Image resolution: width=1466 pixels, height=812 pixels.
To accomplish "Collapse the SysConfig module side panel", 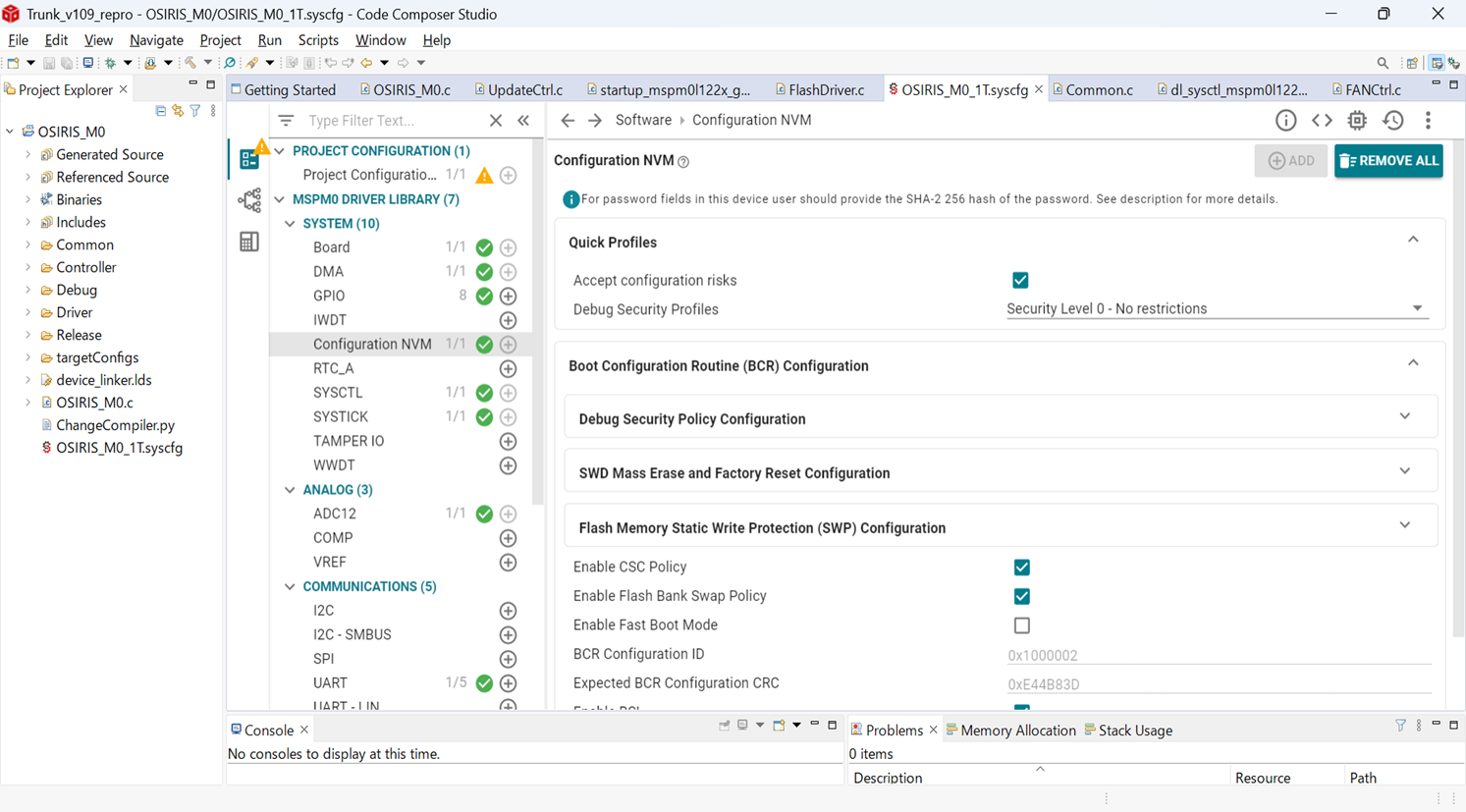I will [x=523, y=121].
